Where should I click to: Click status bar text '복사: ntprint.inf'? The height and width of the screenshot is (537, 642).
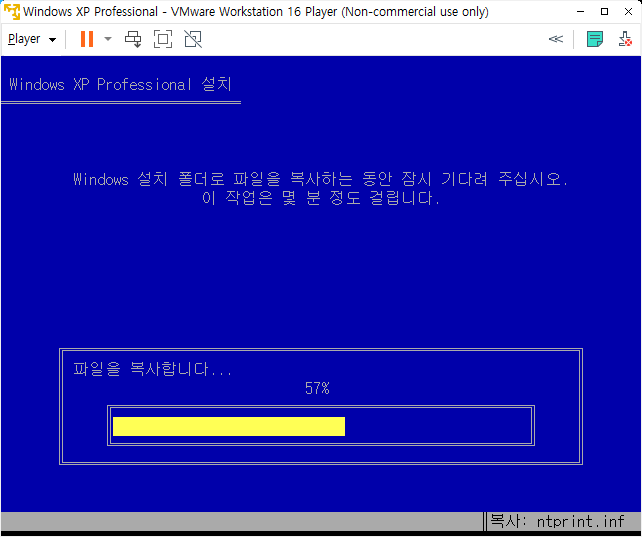[557, 521]
